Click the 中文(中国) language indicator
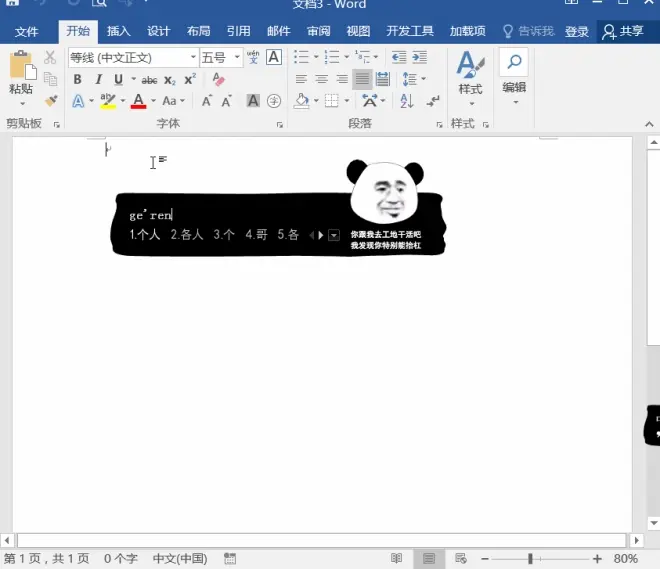 [x=180, y=558]
